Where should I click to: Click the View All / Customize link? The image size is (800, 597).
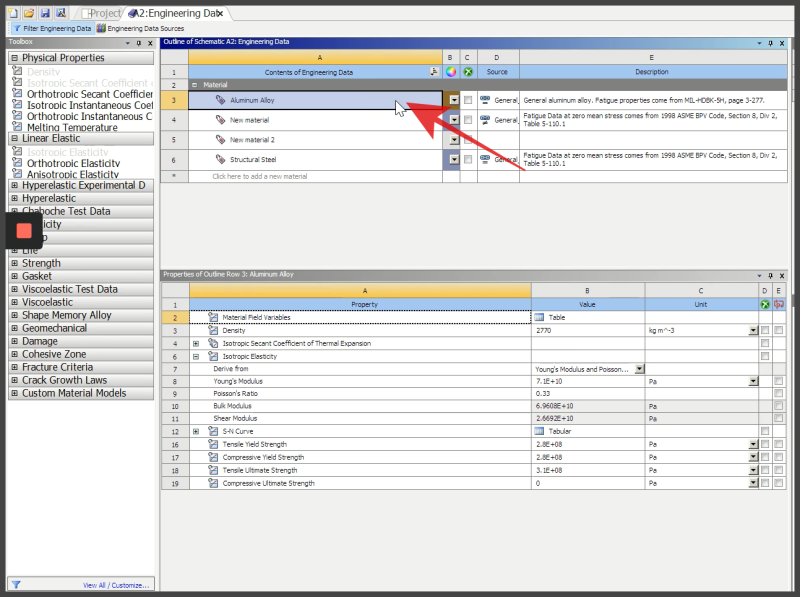(x=116, y=585)
